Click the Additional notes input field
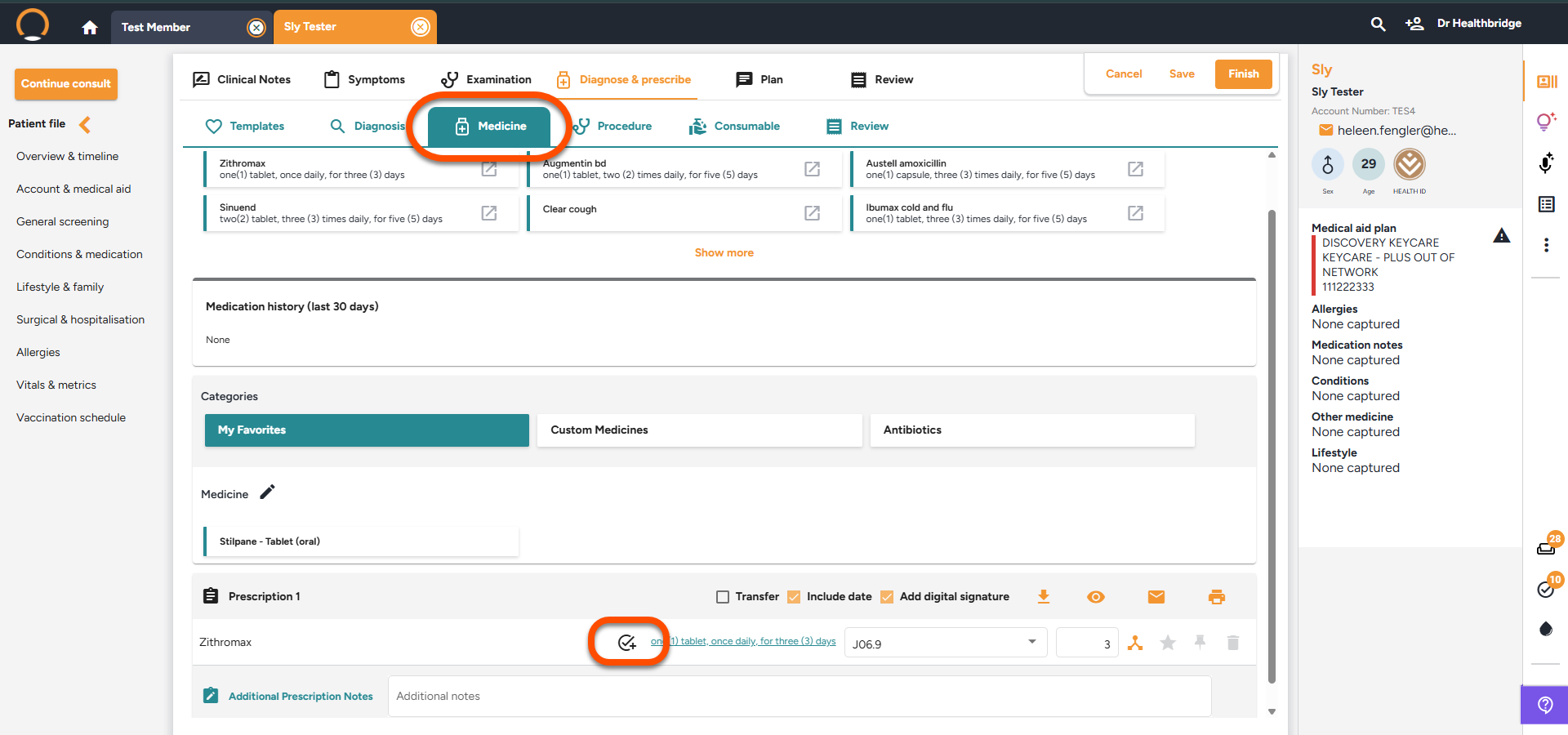Screen dimensions: 1568x735 [800, 697]
